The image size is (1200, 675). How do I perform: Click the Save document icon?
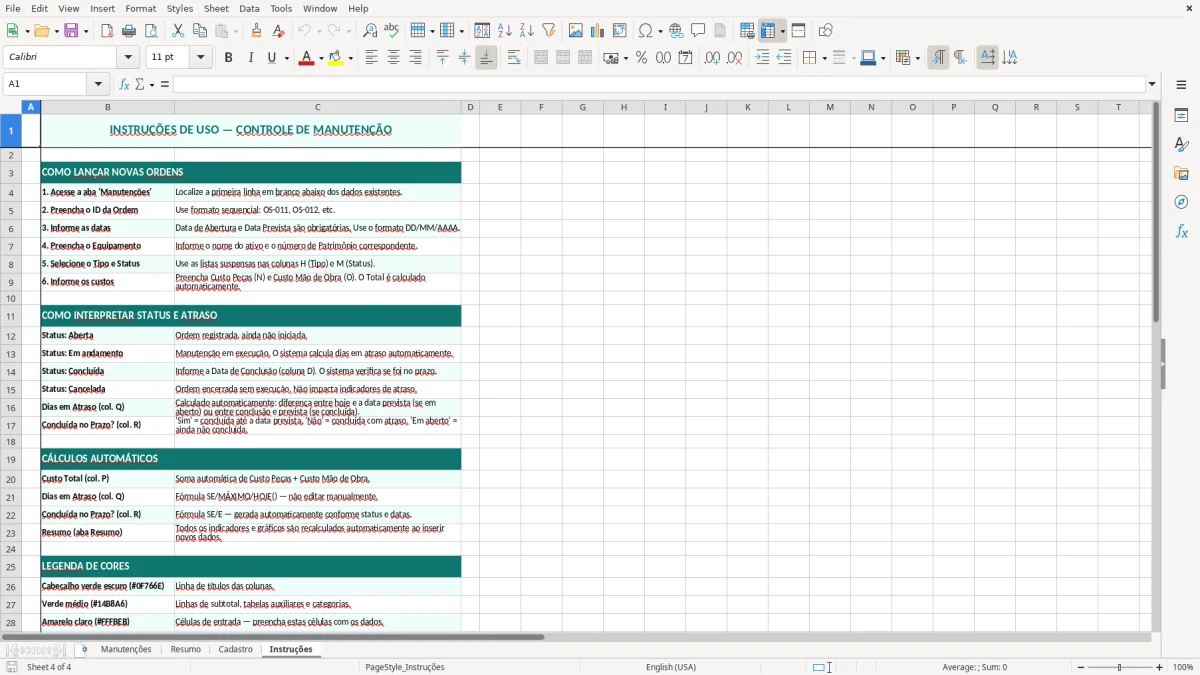tap(71, 31)
